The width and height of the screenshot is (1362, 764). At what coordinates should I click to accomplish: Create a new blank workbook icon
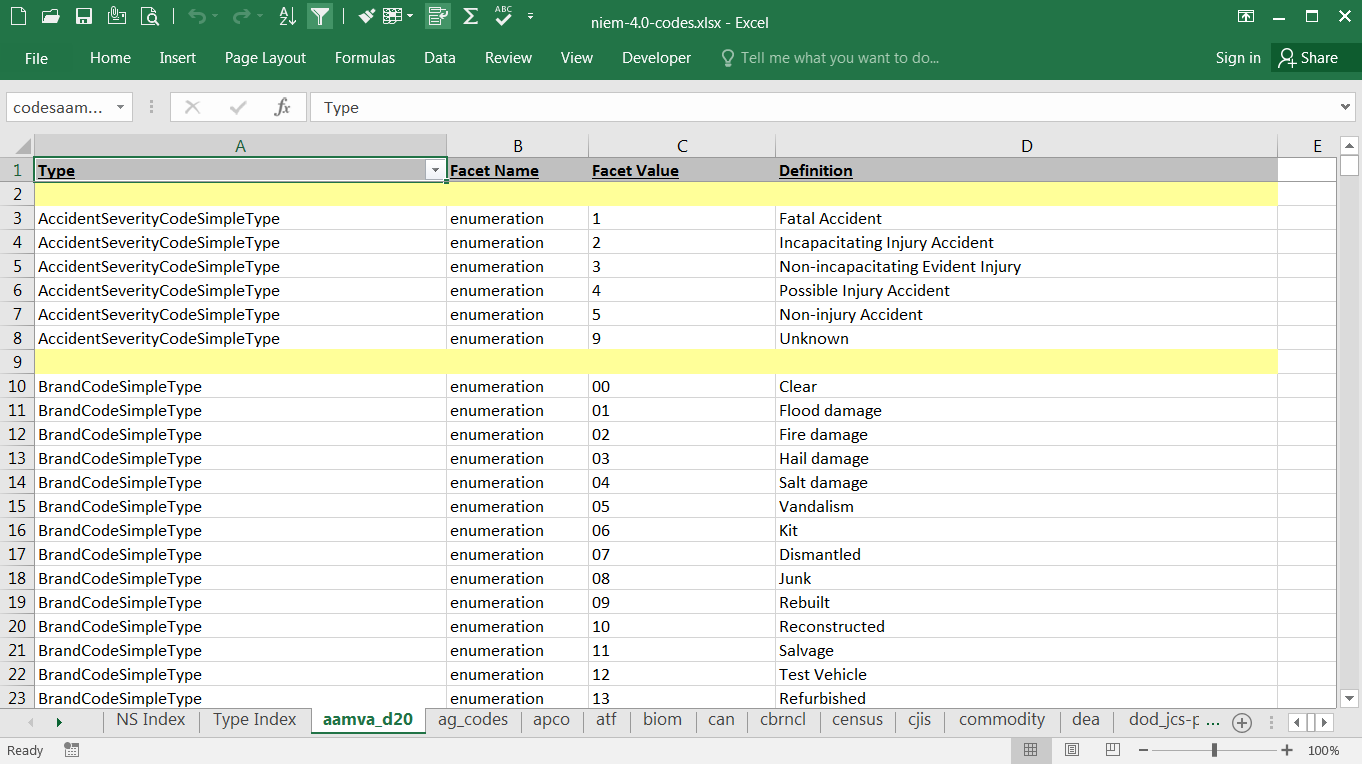tap(18, 16)
